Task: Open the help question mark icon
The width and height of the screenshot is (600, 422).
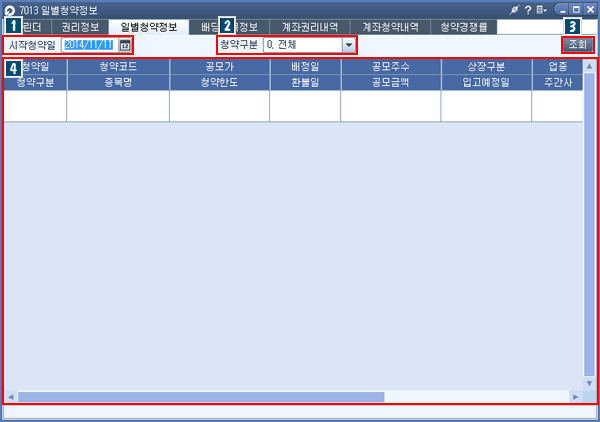Action: (x=528, y=10)
